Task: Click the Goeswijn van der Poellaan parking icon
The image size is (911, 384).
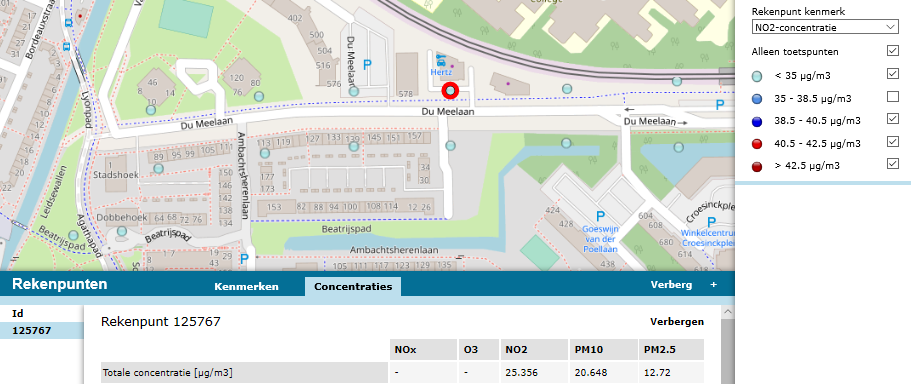Action: click(600, 216)
